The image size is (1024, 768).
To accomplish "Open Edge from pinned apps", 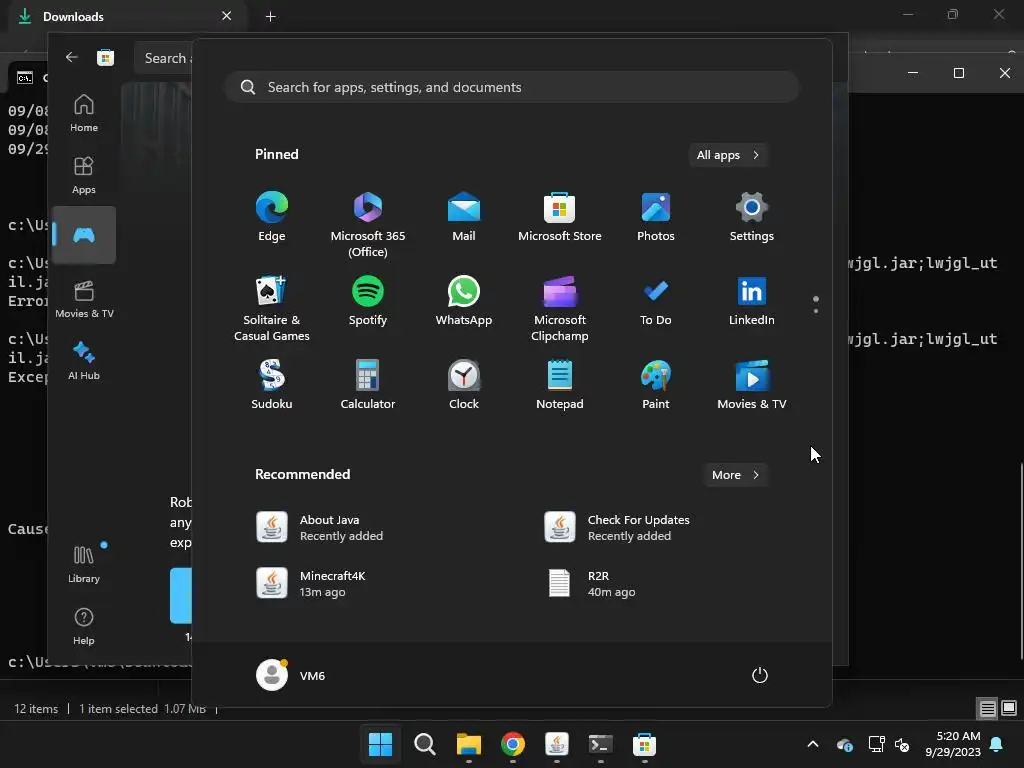I will point(272,217).
